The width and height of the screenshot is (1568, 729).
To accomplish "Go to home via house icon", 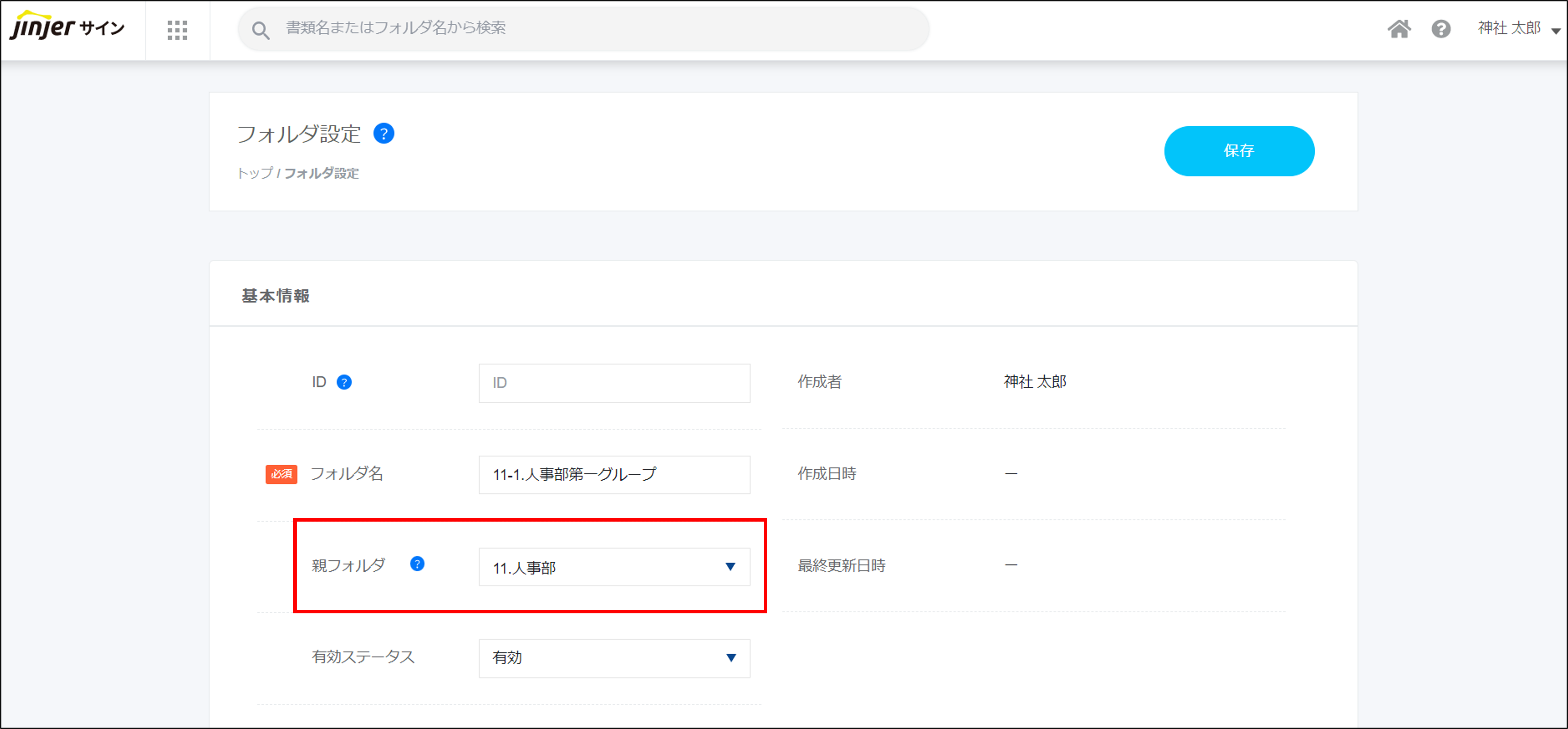I will [1399, 28].
